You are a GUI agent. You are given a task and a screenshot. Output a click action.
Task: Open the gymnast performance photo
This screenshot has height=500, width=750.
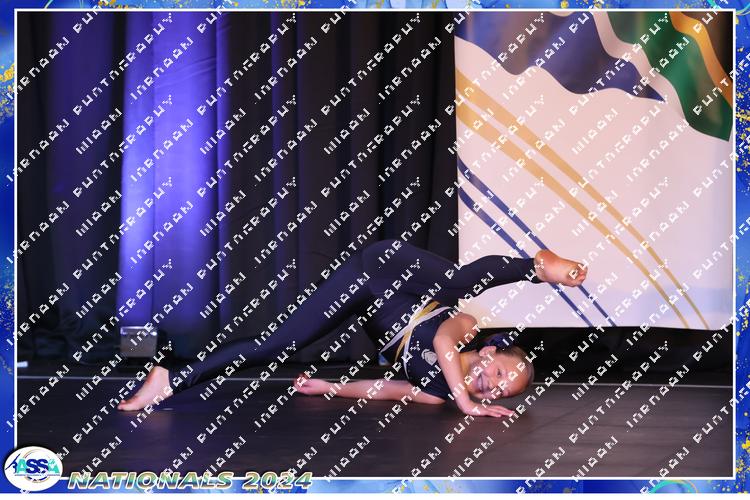pyautogui.click(x=375, y=244)
